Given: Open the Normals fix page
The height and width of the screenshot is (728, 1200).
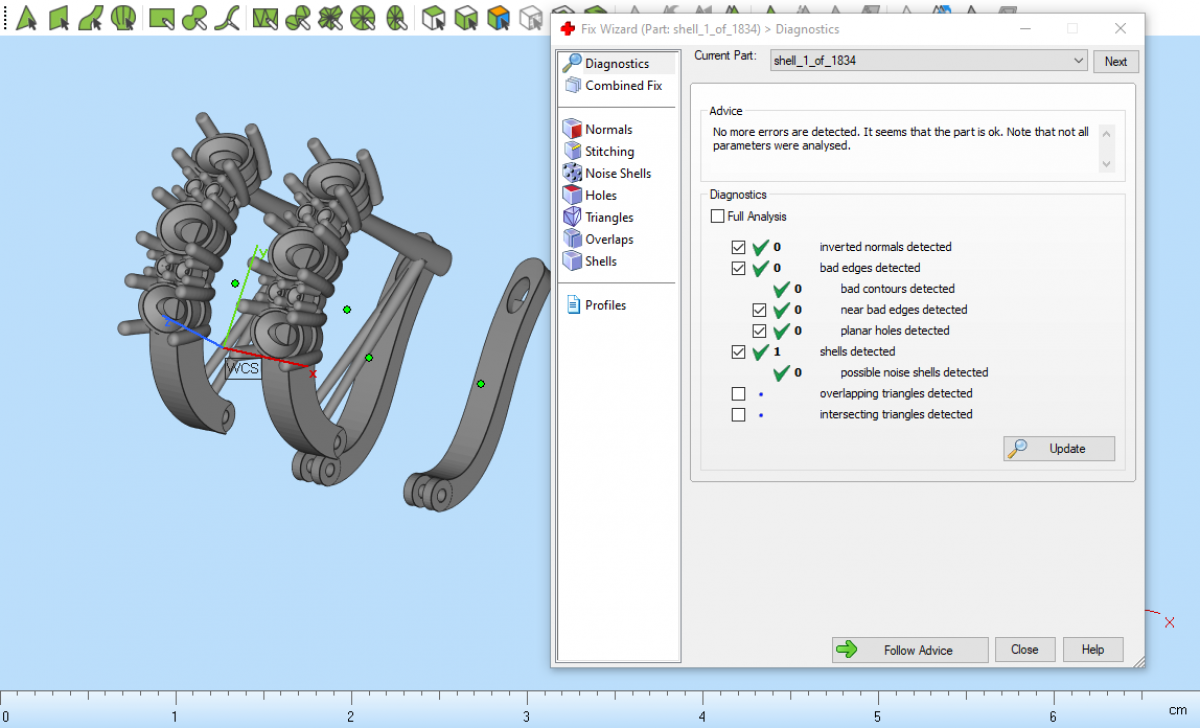Looking at the screenshot, I should click(608, 129).
